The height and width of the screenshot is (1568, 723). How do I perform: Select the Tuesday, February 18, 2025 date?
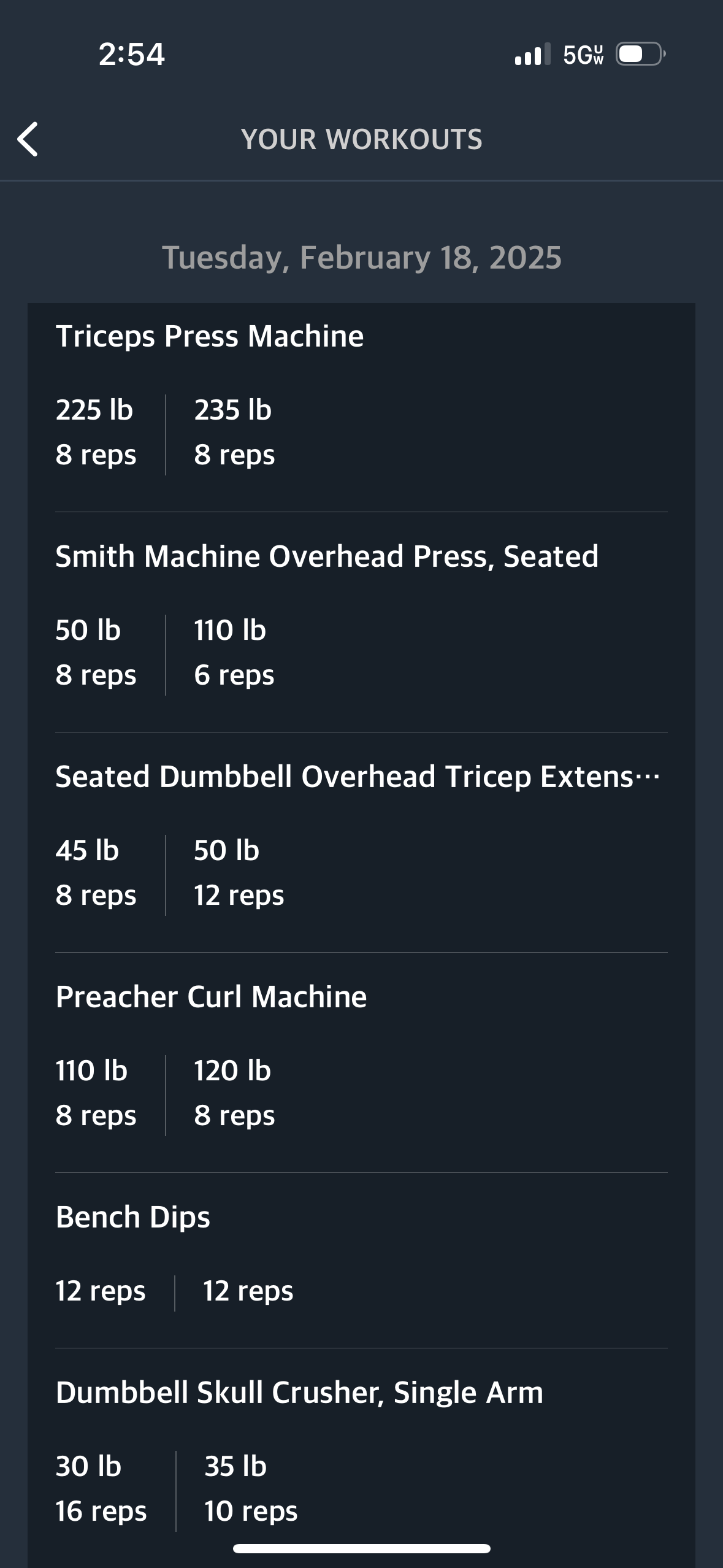point(361,257)
